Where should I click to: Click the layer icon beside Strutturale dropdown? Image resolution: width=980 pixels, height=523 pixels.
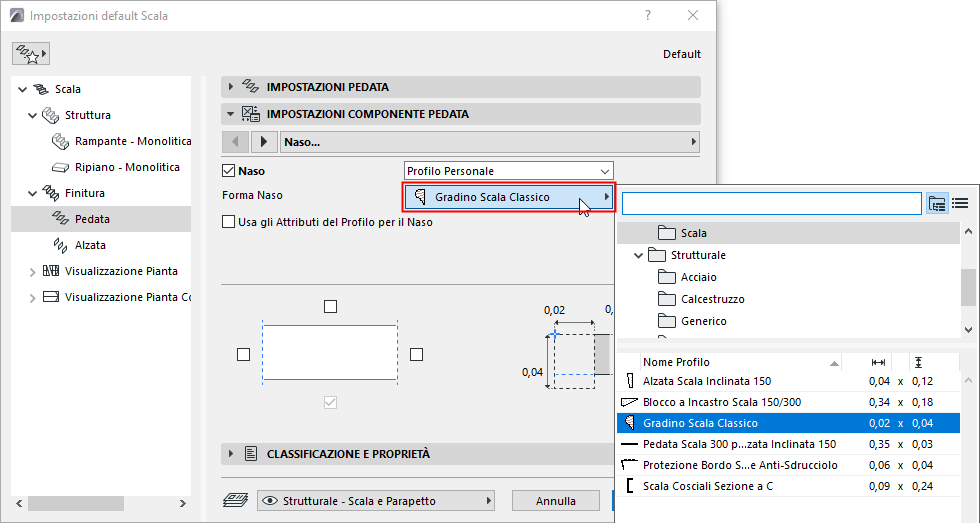[x=235, y=500]
